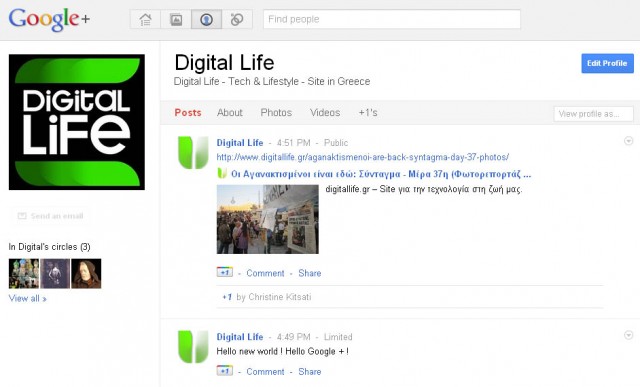Open the Photos toolbar icon
The image size is (640, 387).
[176, 19]
